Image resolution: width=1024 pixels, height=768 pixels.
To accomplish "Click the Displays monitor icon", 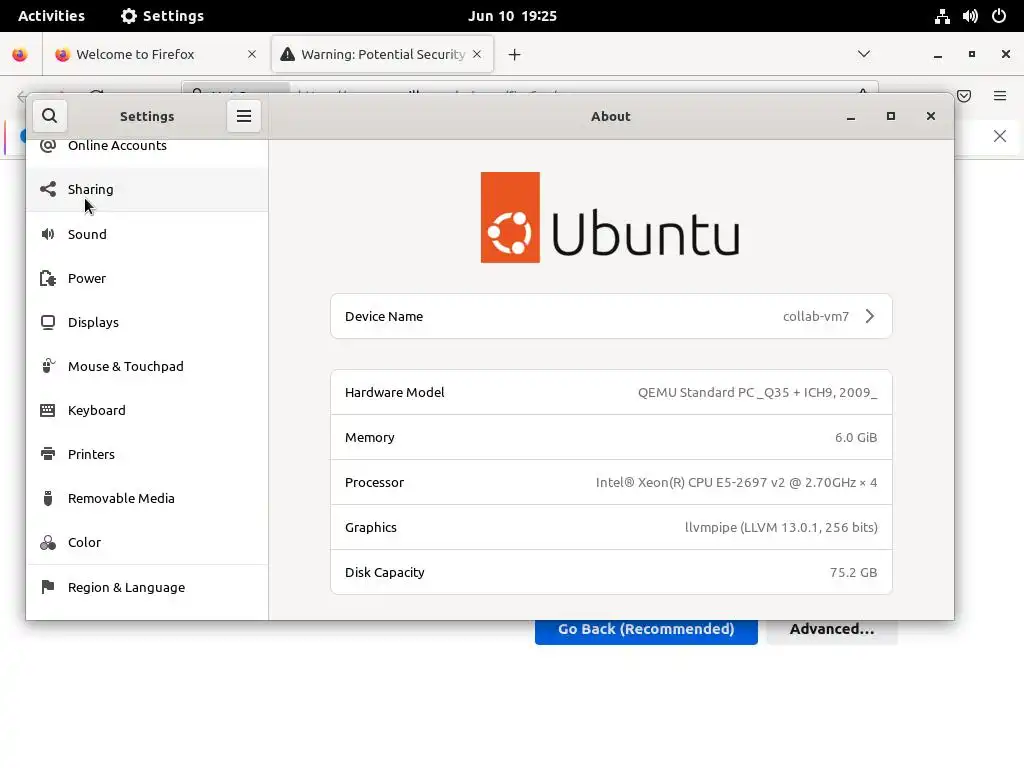I will (48, 322).
